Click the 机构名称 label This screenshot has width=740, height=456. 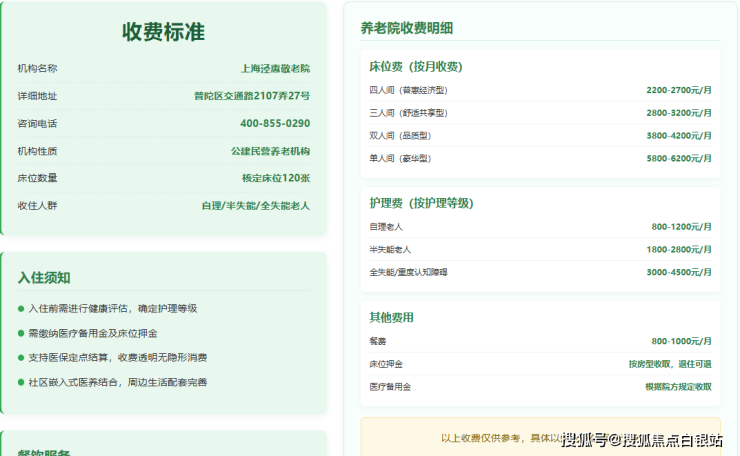pos(37,68)
